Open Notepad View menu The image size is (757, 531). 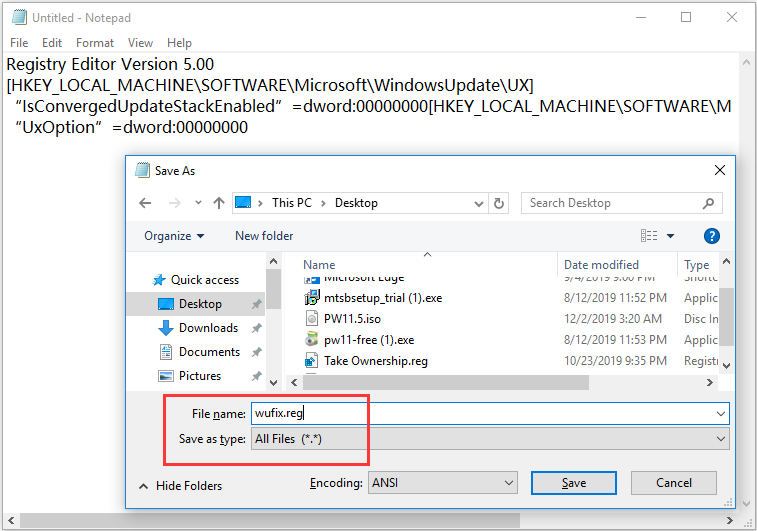coord(140,43)
